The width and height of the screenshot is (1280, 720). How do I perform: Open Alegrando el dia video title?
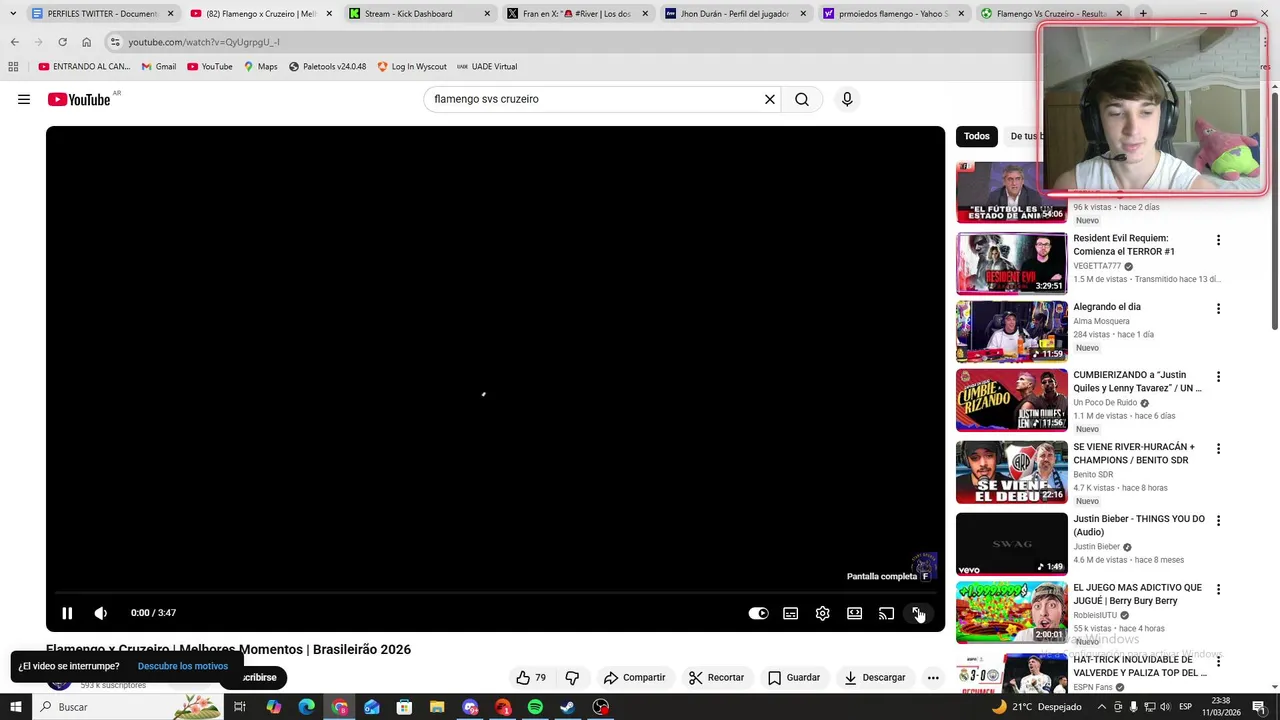[x=1107, y=307]
